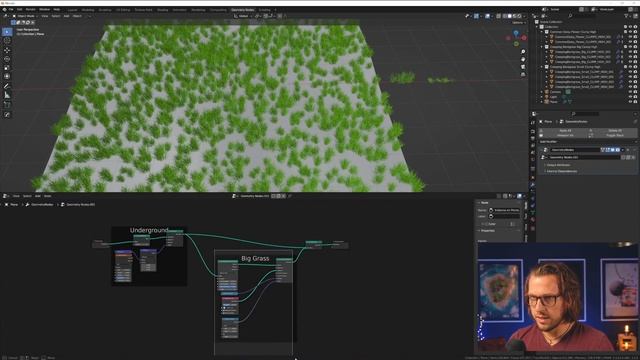The width and height of the screenshot is (640, 360).
Task: Collapse the Common Daisy Flower collection
Action: pyautogui.click(x=542, y=32)
